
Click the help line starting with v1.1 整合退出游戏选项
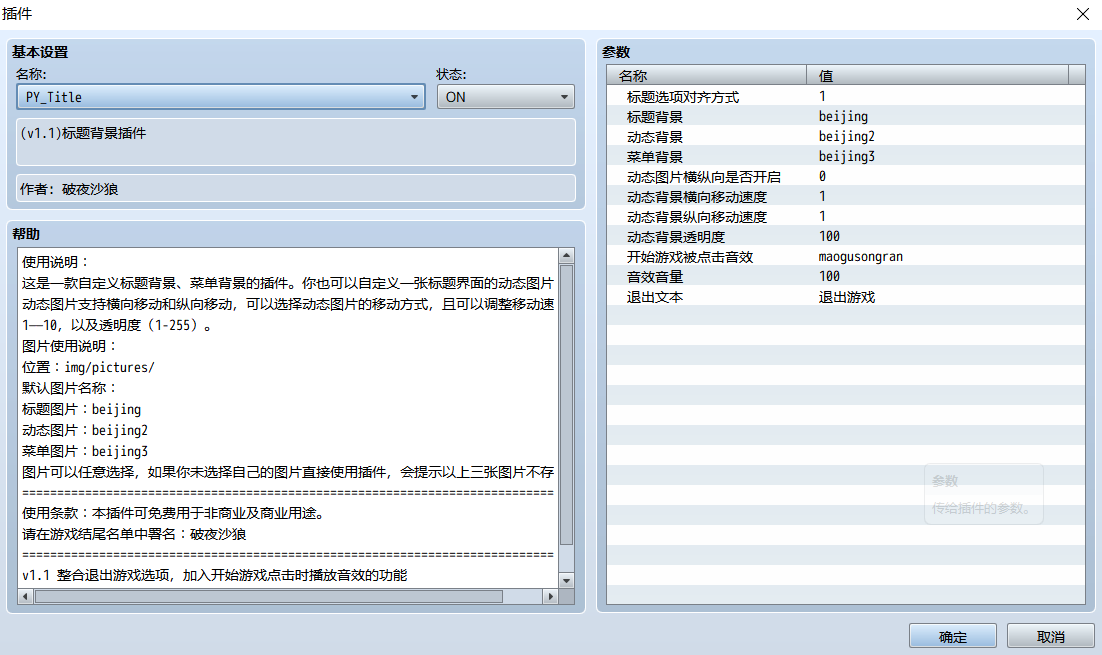214,575
